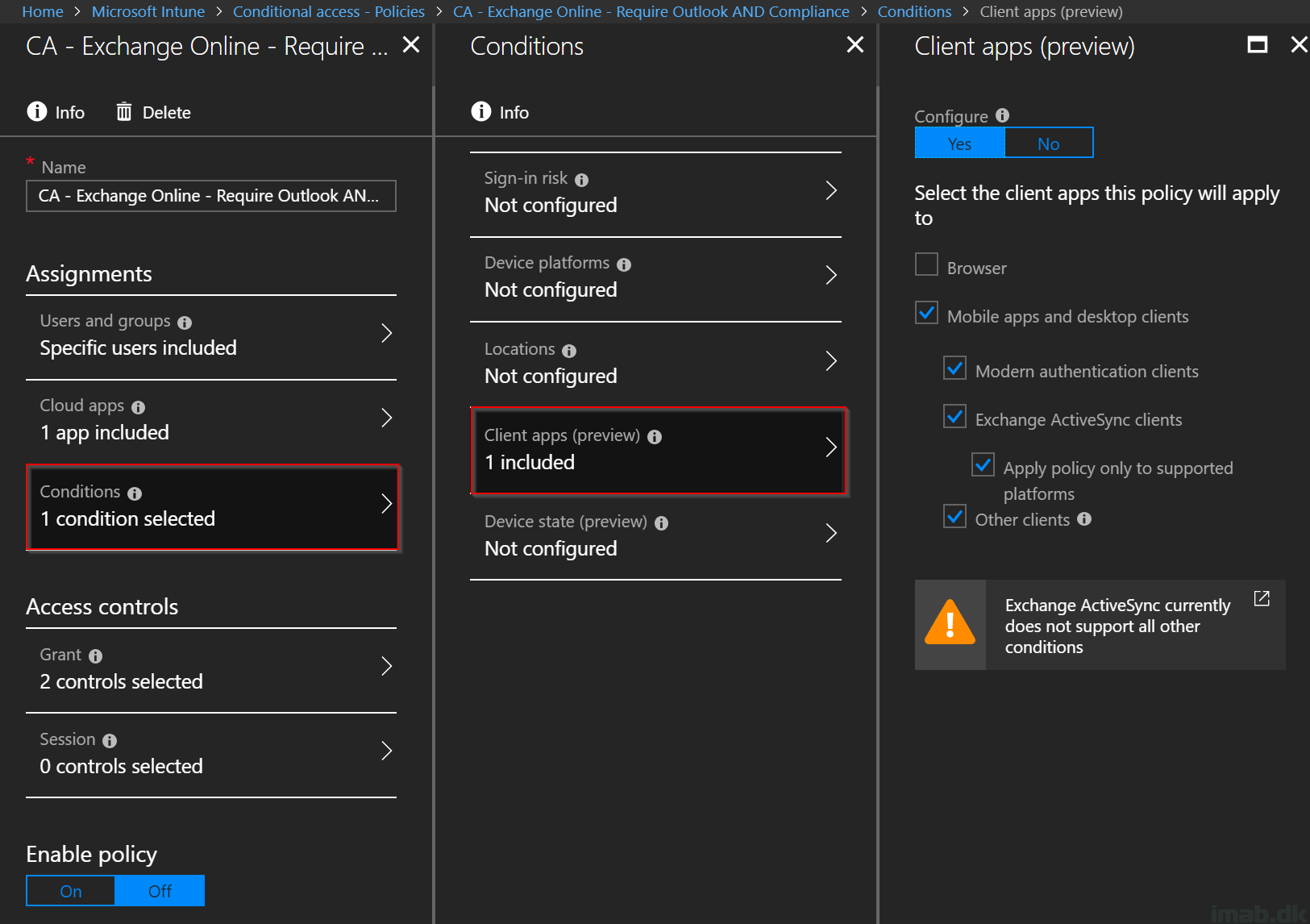This screenshot has height=924, width=1310.
Task: Uncheck Exchange ActiveSync clients
Action: coord(954,416)
